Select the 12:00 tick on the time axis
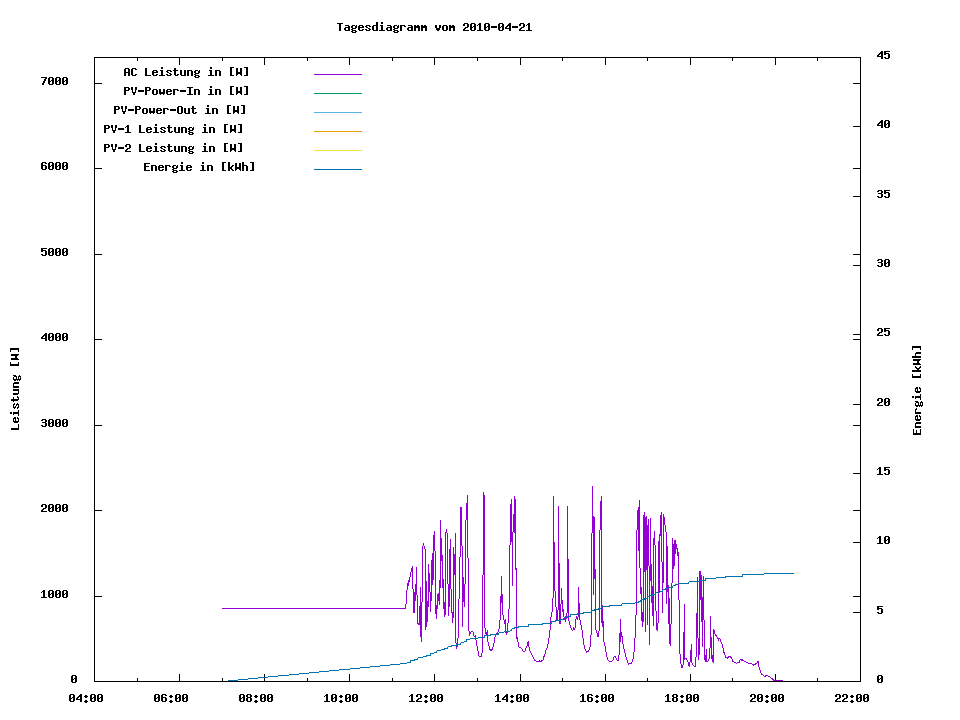Image resolution: width=960 pixels, height=720 pixels. coord(426,698)
